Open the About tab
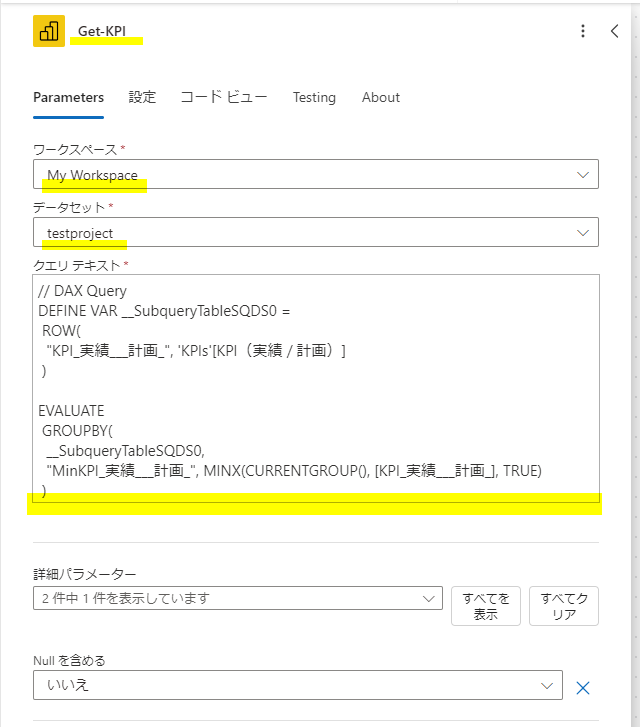This screenshot has height=727, width=640. pyautogui.click(x=381, y=97)
